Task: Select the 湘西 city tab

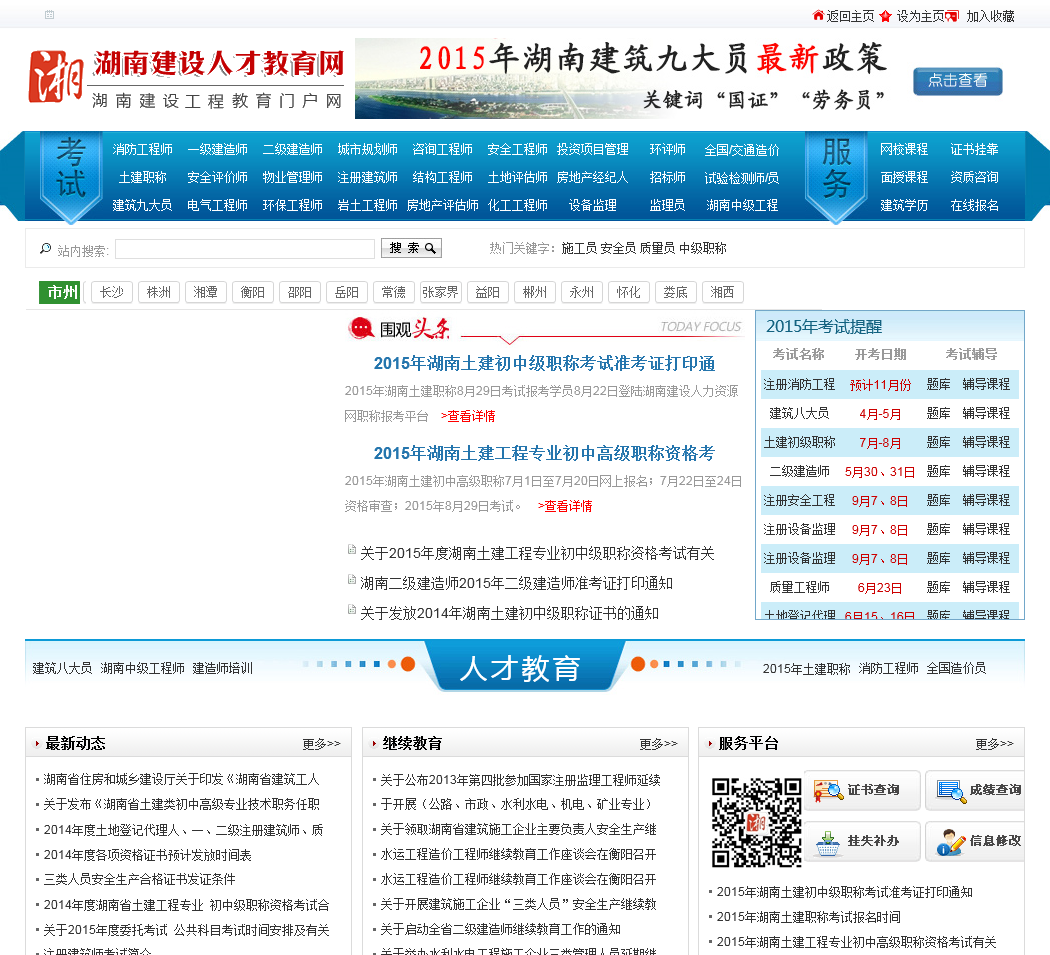Action: 722,292
